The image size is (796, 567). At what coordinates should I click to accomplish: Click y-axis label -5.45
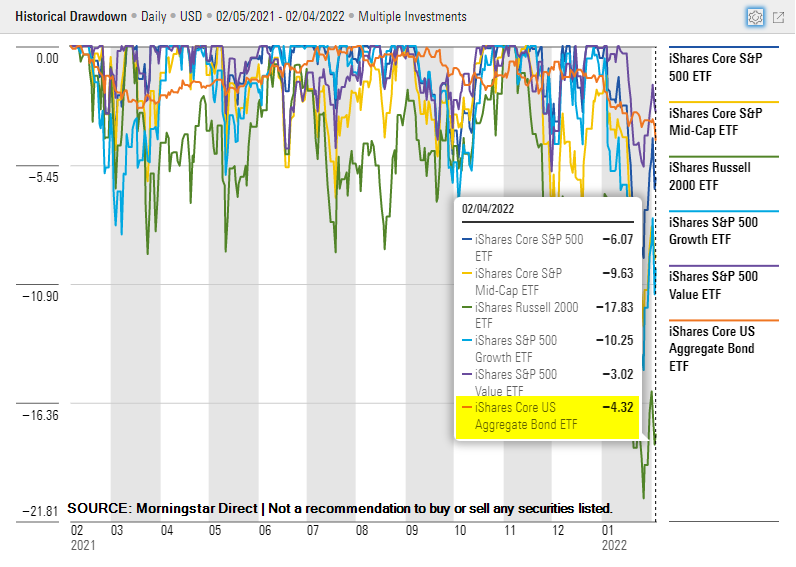click(x=43, y=177)
